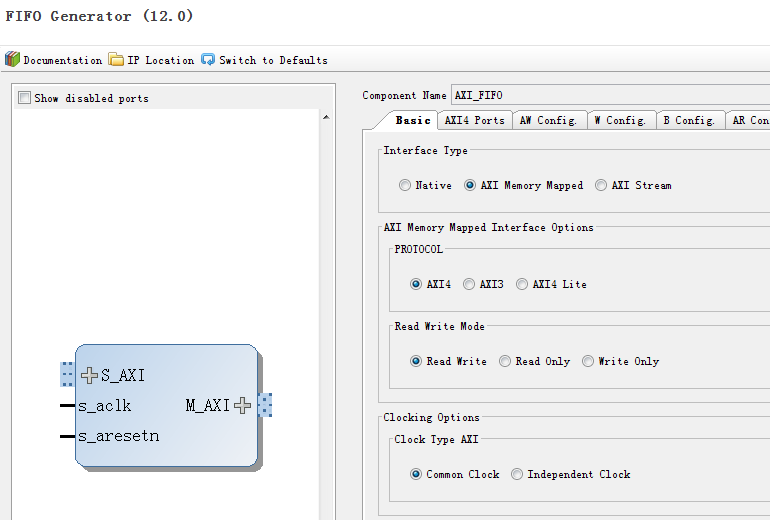Click the IP Location folder icon
The width and height of the screenshot is (770, 520).
(x=116, y=59)
